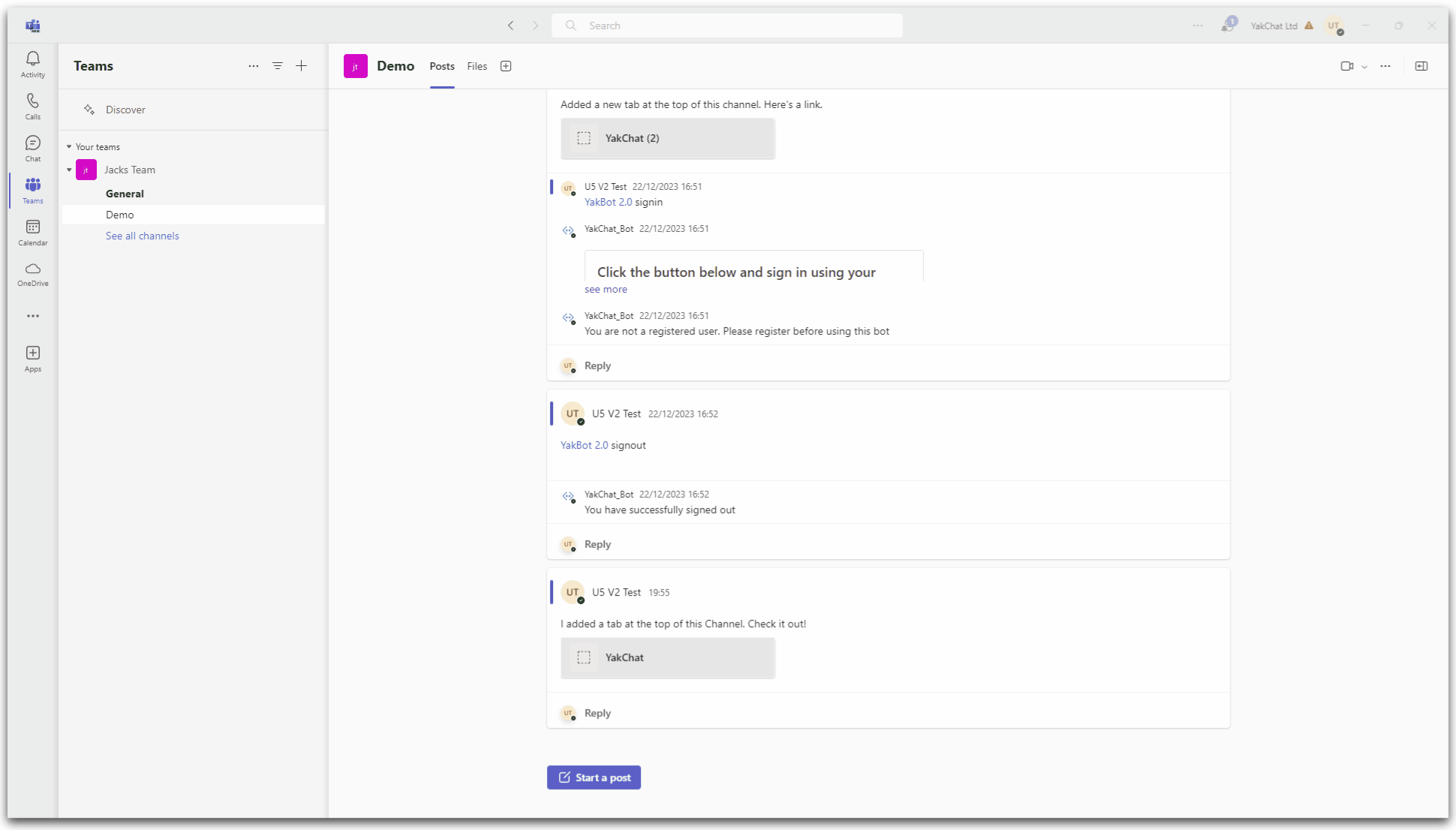Click U5 V2 Test avatar at 16:52
The height and width of the screenshot is (830, 1456).
573,413
